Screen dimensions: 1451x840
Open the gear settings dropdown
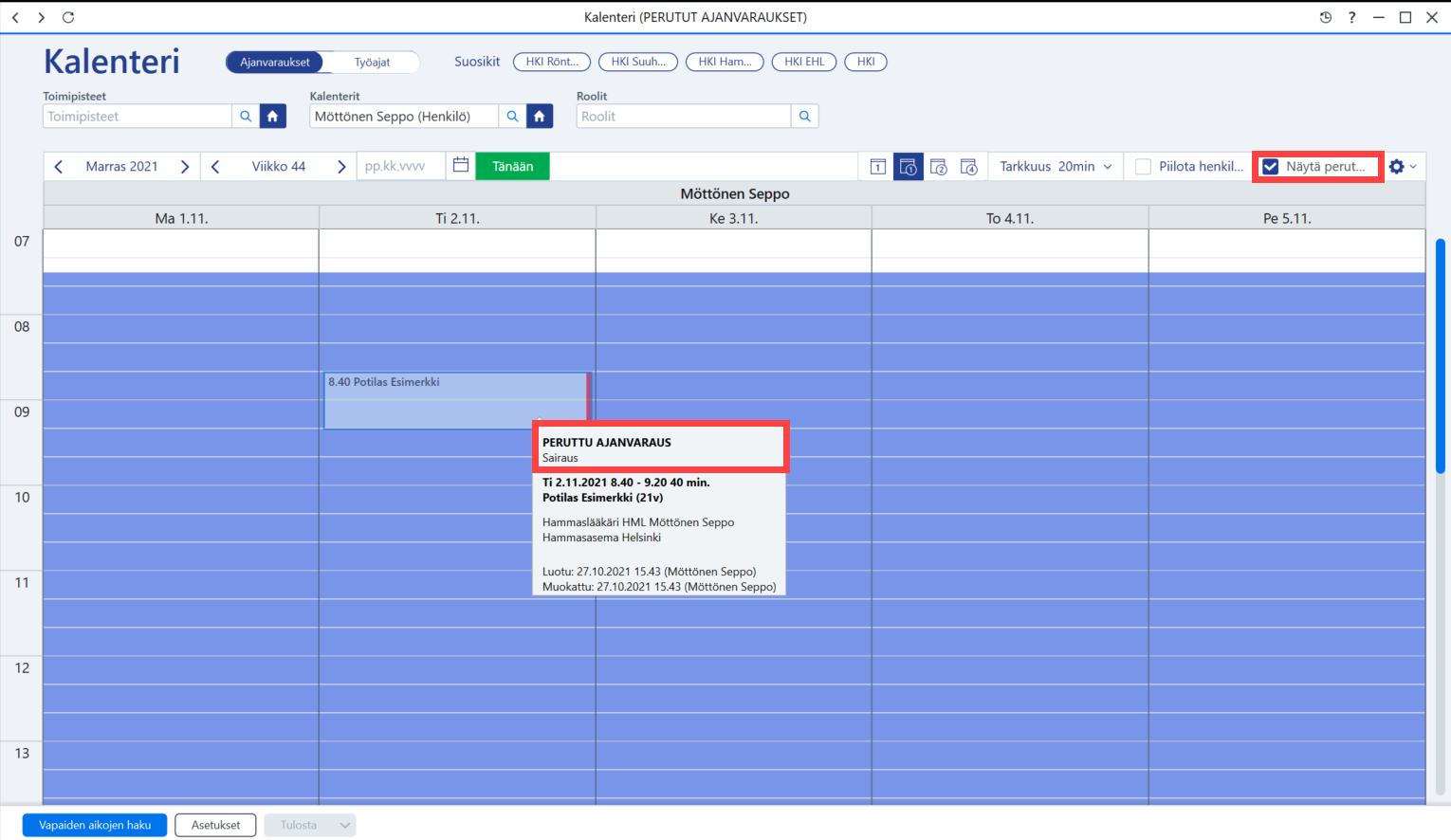pyautogui.click(x=1404, y=167)
